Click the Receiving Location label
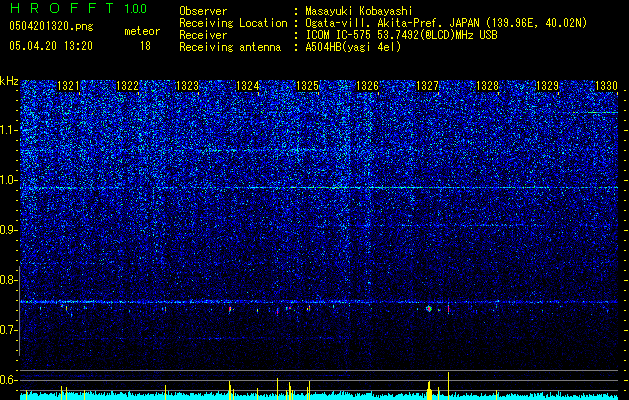The image size is (629, 400). (233, 23)
